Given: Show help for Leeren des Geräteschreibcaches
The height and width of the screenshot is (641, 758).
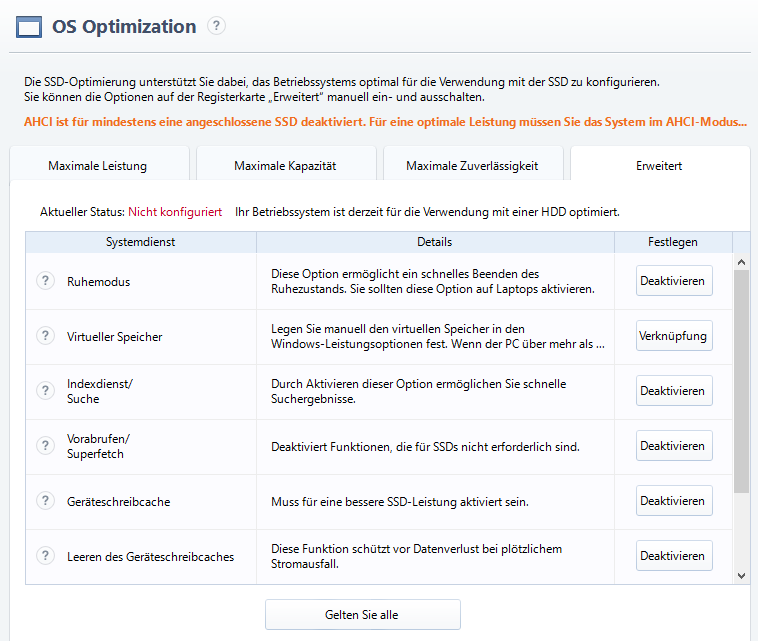Looking at the screenshot, I should 45,556.
